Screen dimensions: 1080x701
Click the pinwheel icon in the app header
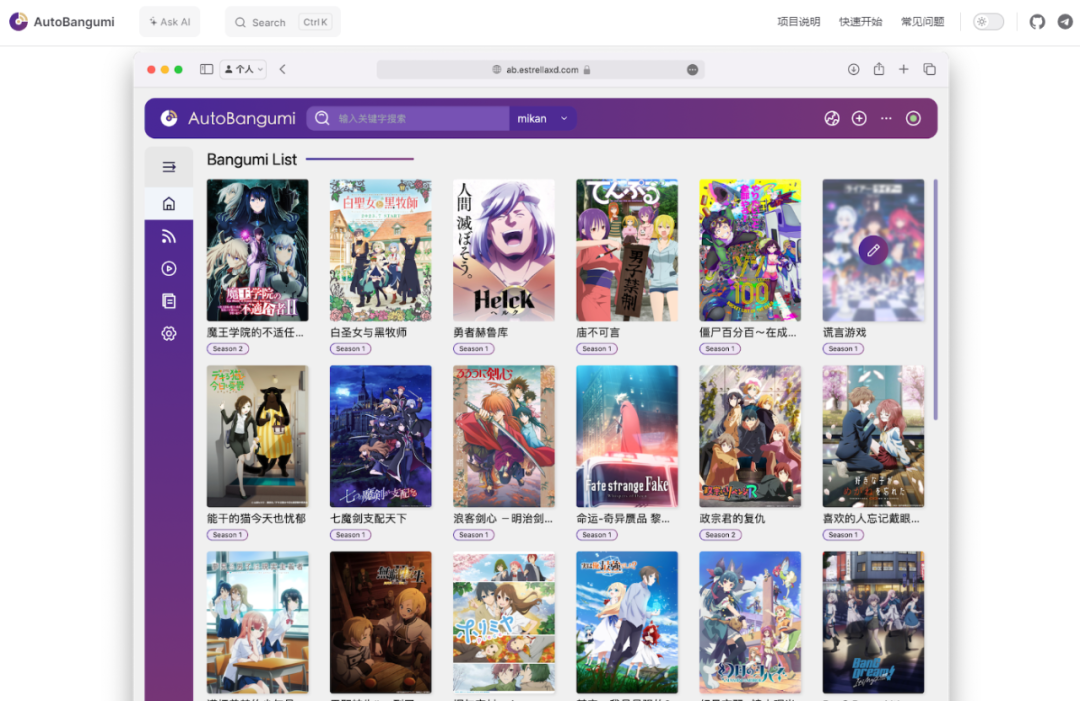tap(832, 118)
